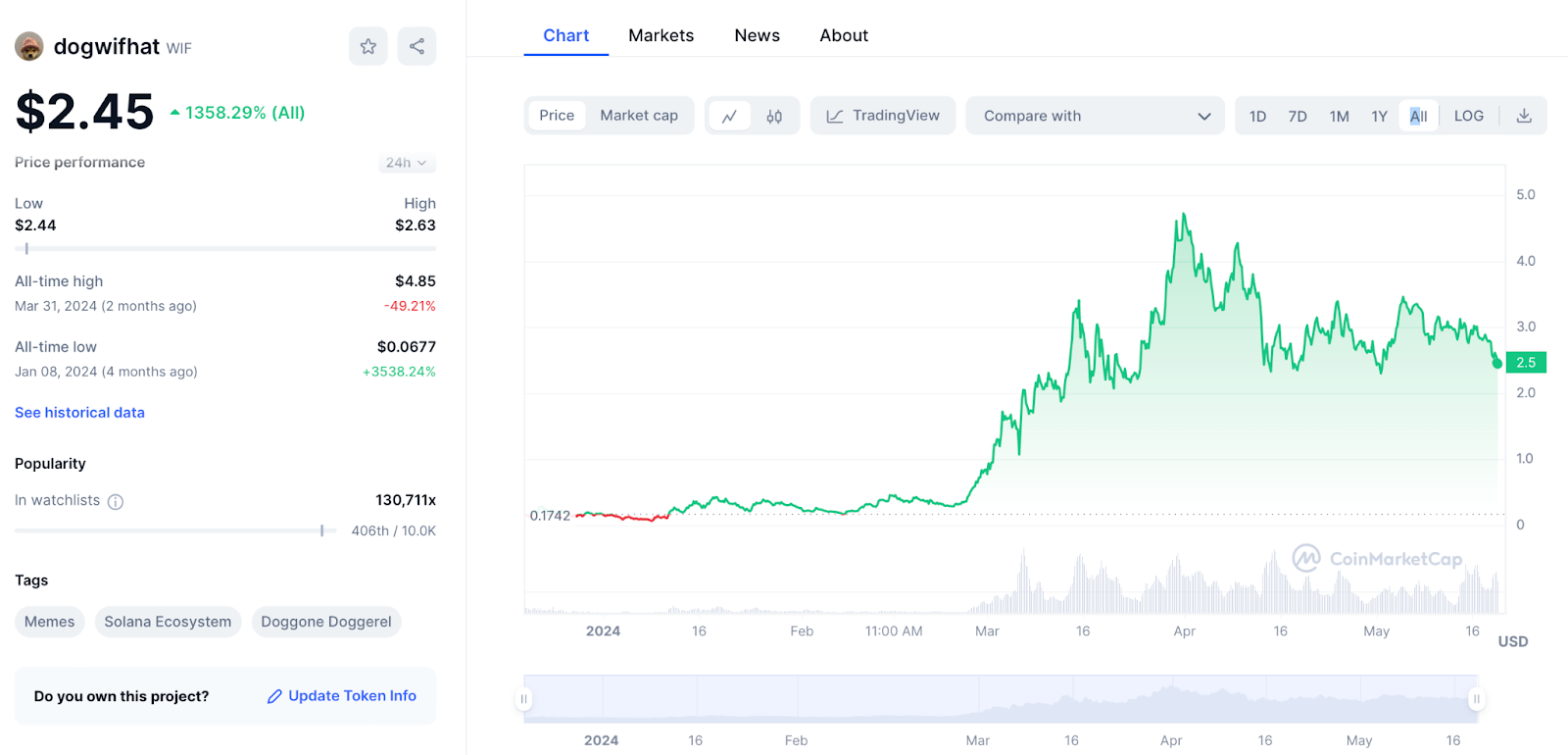Image resolution: width=1568 pixels, height=755 pixels.
Task: Download chart data icon
Action: point(1524,116)
